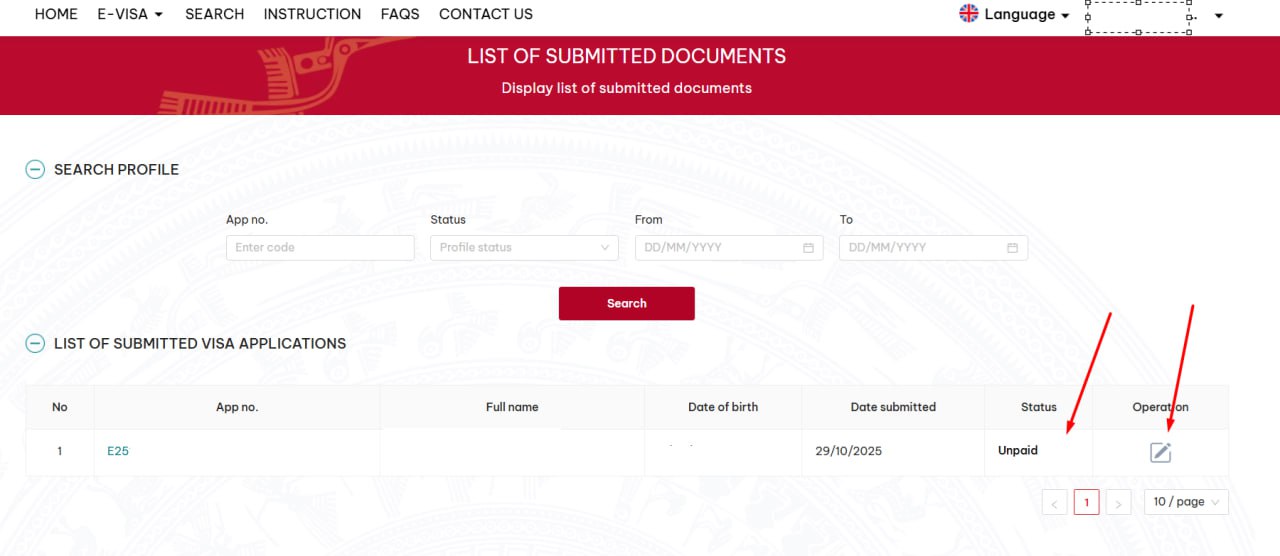1280x556 pixels.
Task: Open the 10 / page size dropdown
Action: click(x=1186, y=502)
